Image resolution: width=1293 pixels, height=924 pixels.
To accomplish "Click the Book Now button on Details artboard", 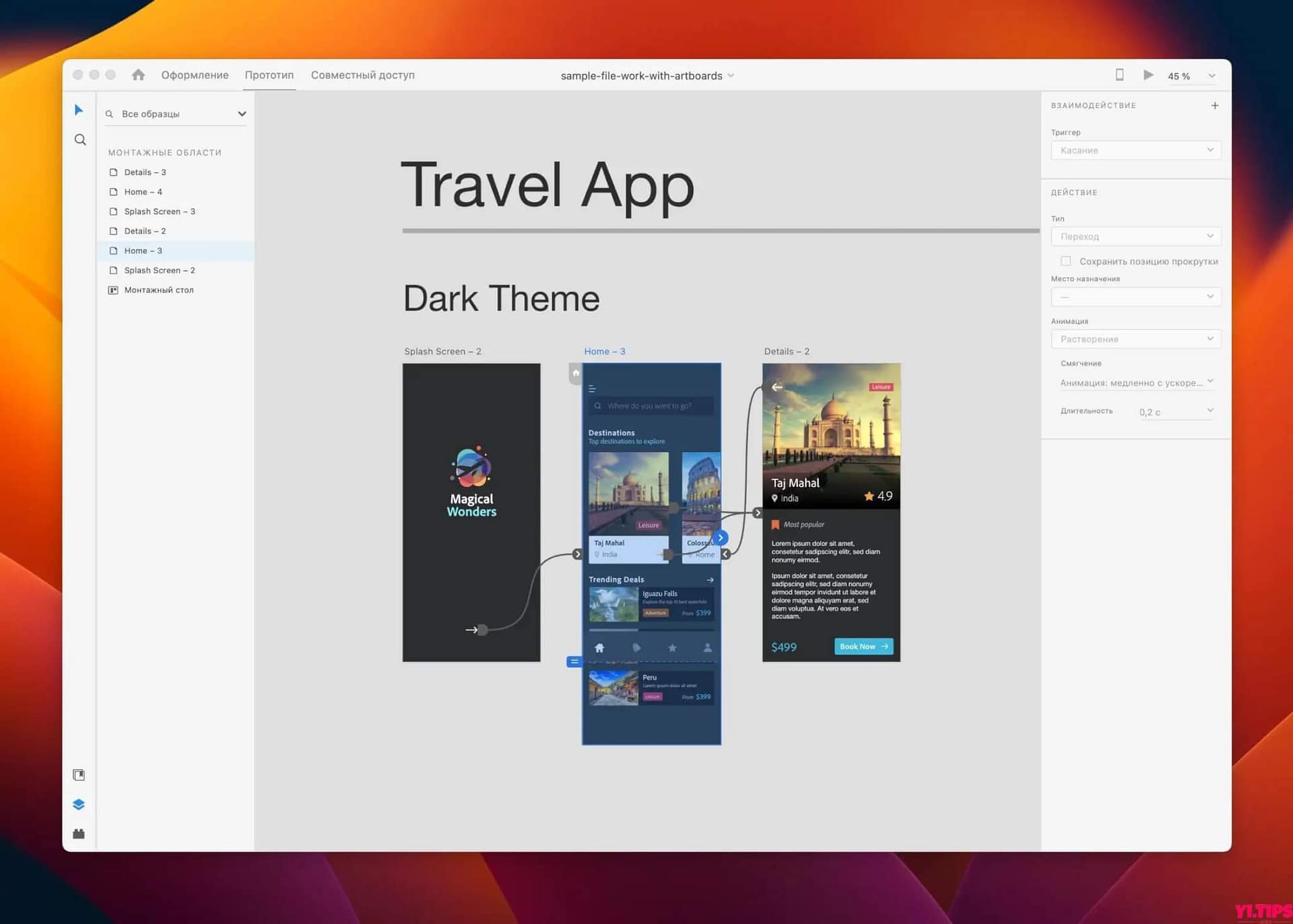I will (x=863, y=646).
